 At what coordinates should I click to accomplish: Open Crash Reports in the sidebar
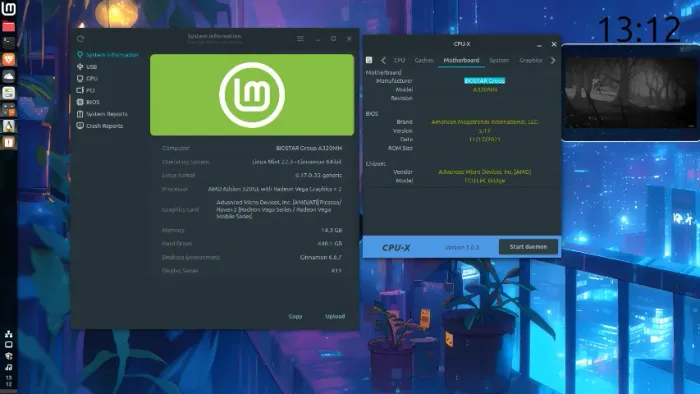[100, 126]
